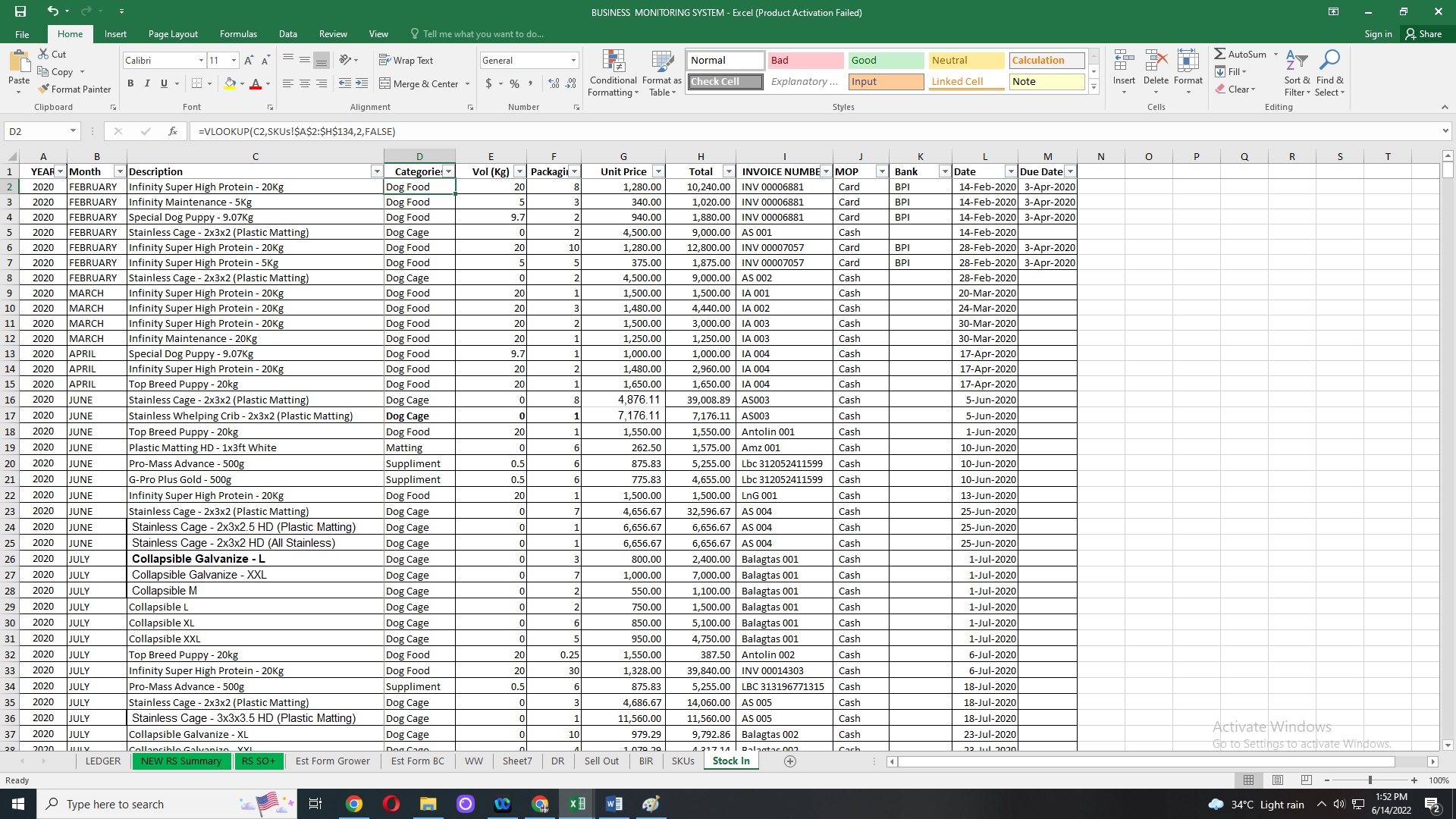Switch to the SKUs sheet tab
Screen dimensions: 1456x819
(682, 761)
